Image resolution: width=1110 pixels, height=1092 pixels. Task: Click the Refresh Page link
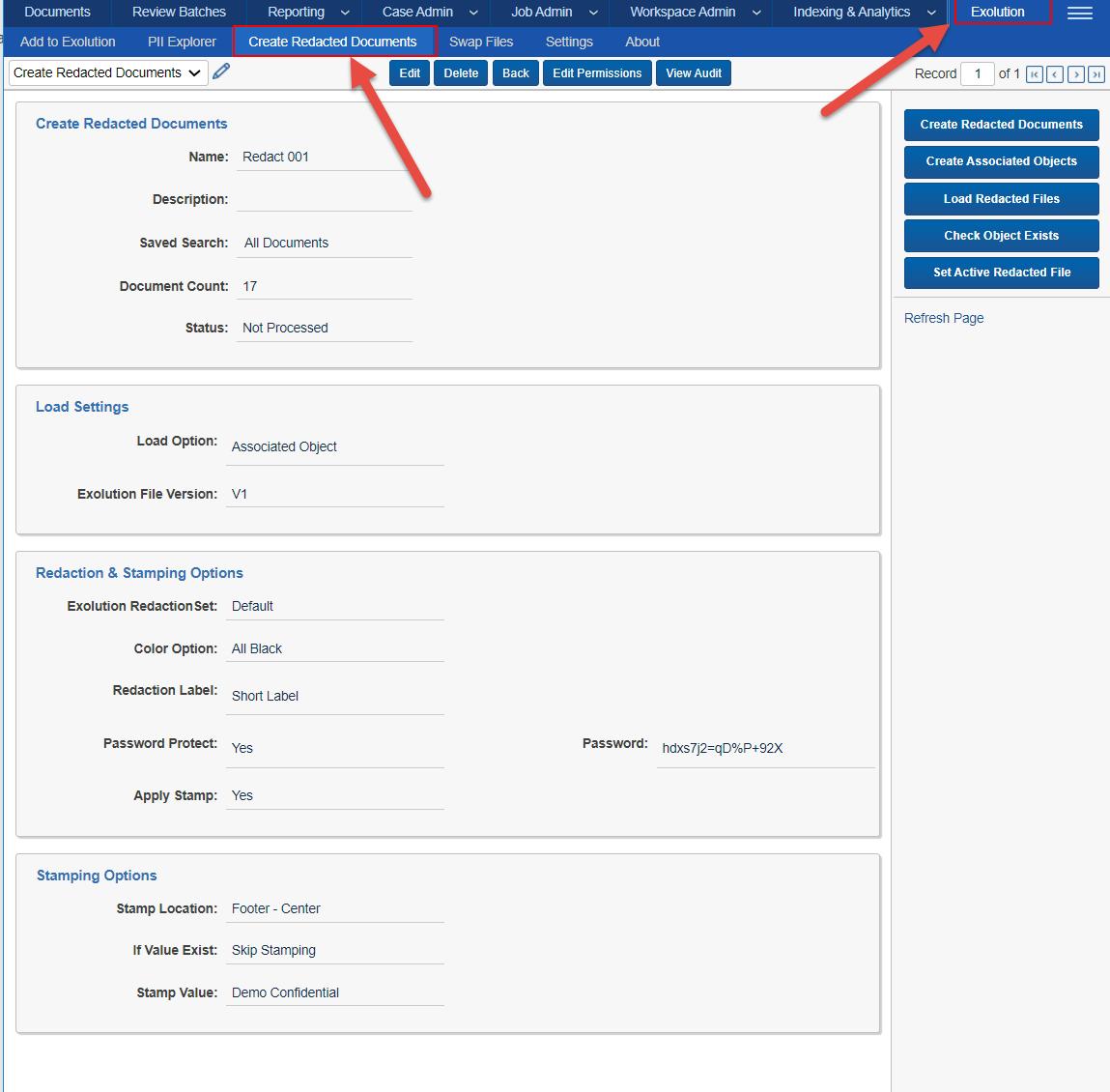(944, 318)
